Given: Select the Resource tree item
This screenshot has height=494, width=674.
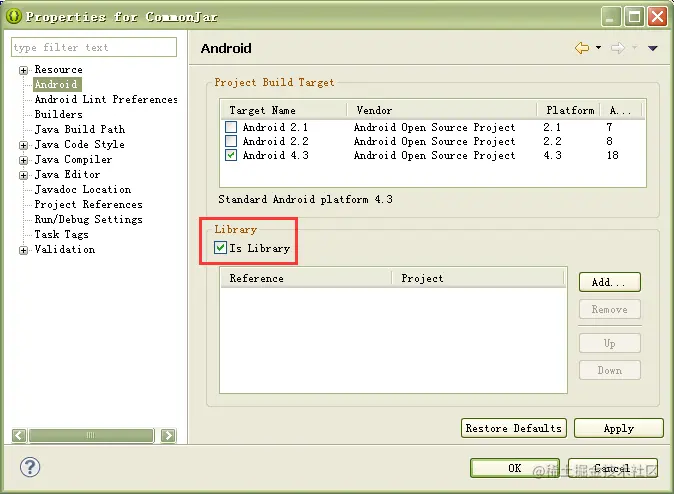Looking at the screenshot, I should 58,69.
